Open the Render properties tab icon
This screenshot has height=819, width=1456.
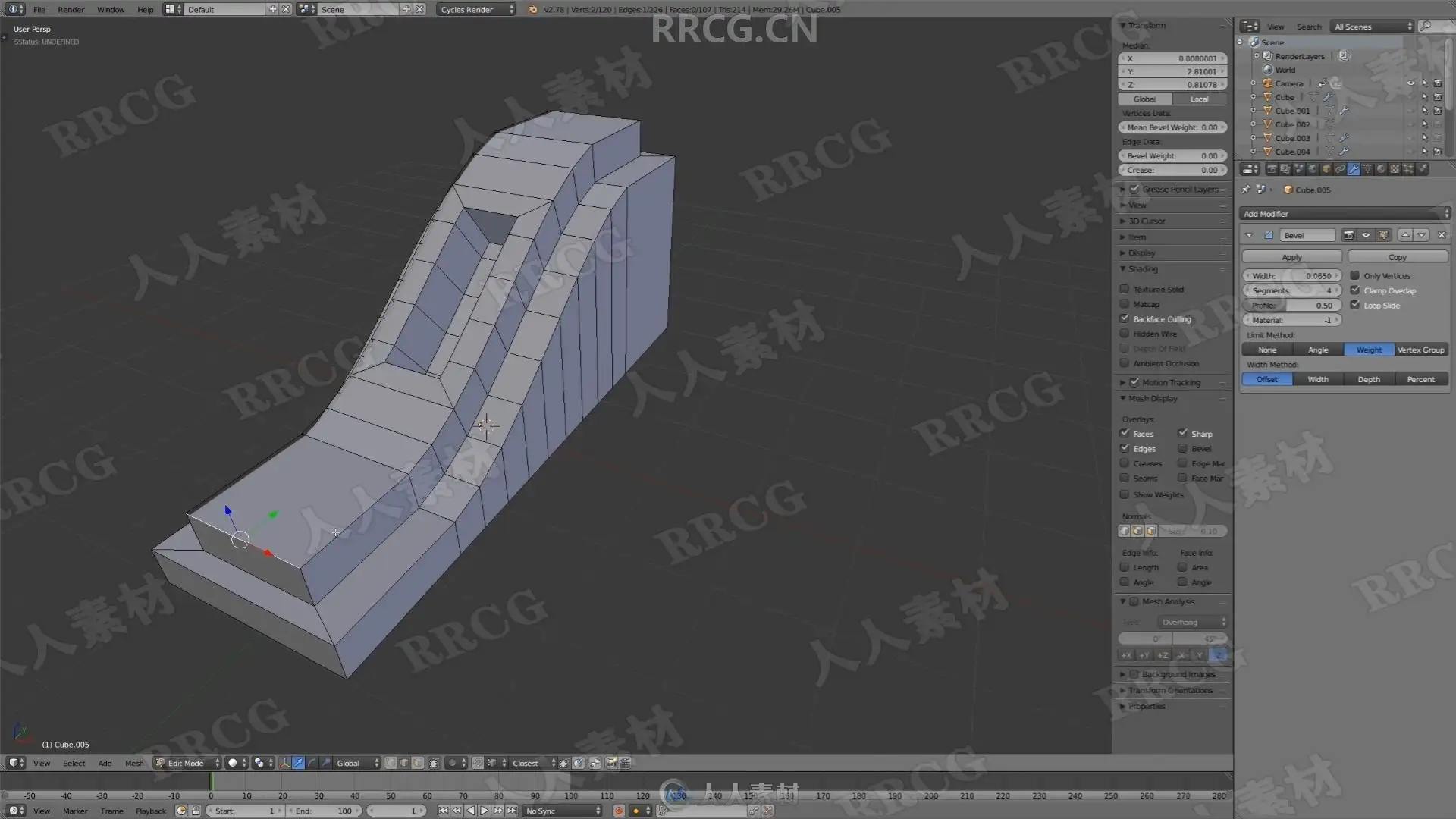[x=1272, y=169]
